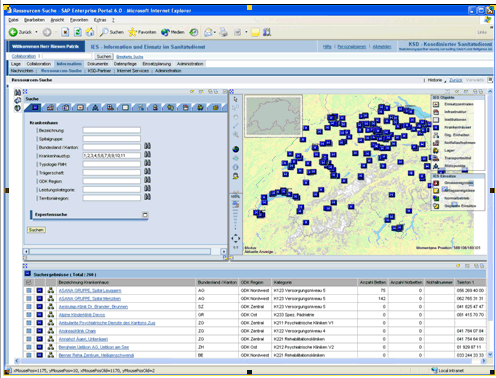Viewport: 496px width, 378px height.
Task: Toggle Einsatzzentralen layer in IES Objekte legend
Action: pyautogui.click(x=436, y=104)
